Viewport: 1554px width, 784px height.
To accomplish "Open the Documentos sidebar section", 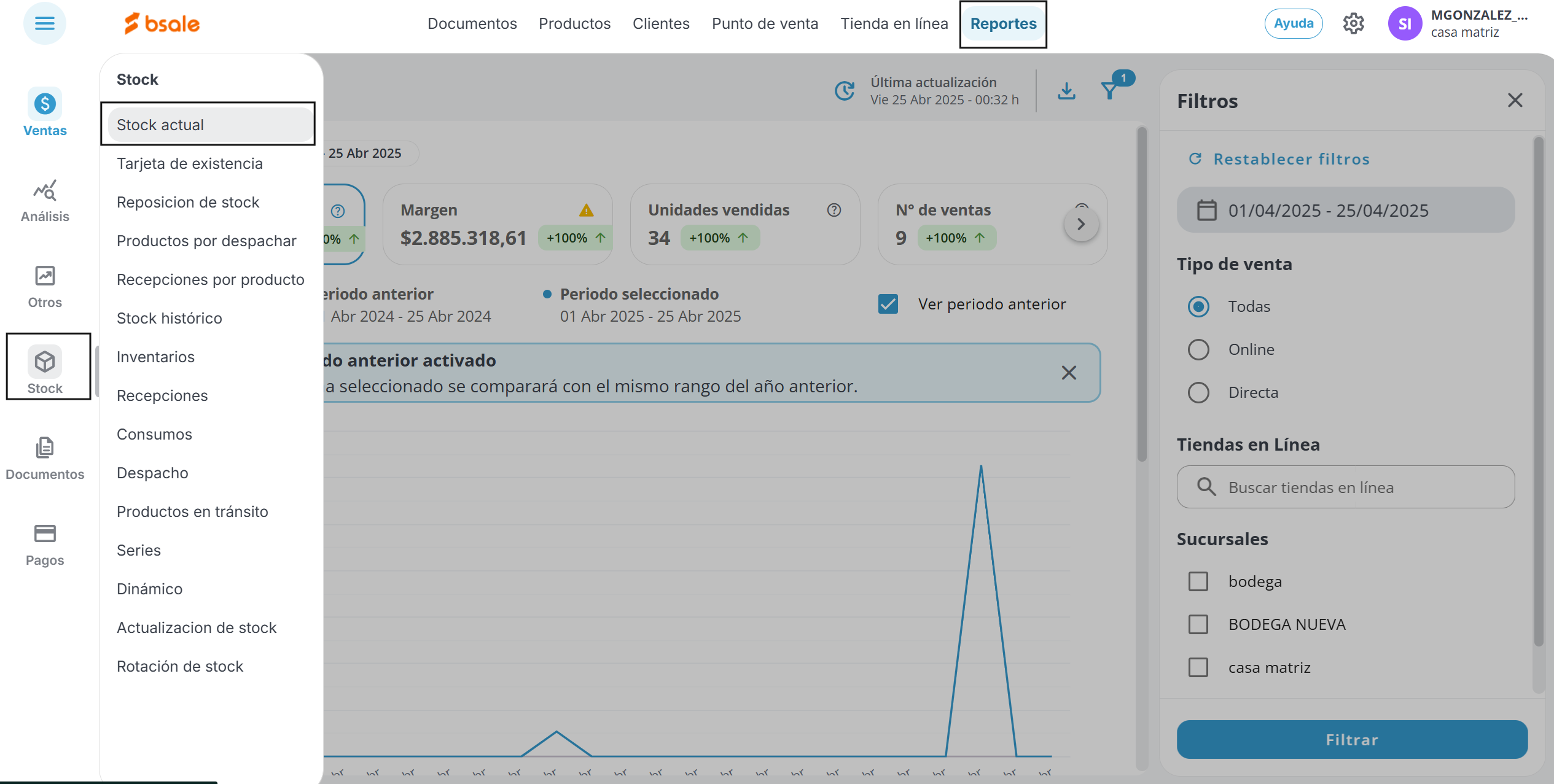I will point(45,459).
